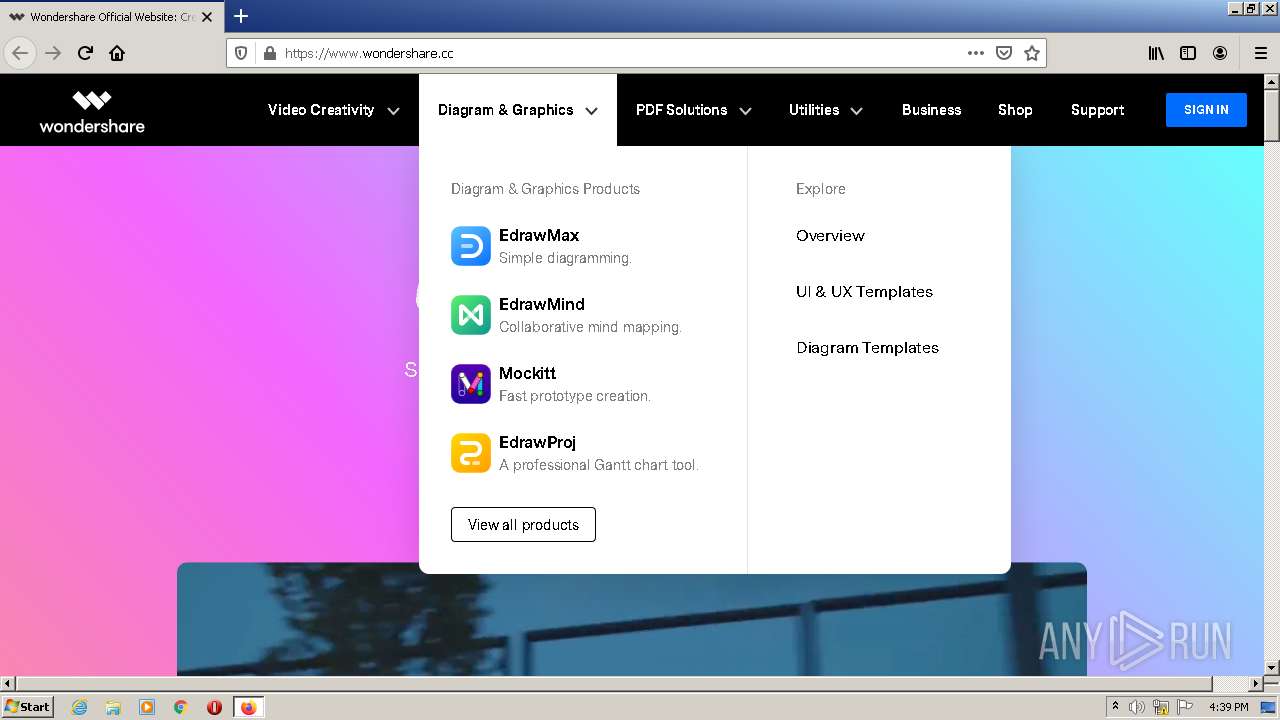Open the EdrawMind product icon
The width and height of the screenshot is (1280, 720).
pyautogui.click(x=470, y=315)
